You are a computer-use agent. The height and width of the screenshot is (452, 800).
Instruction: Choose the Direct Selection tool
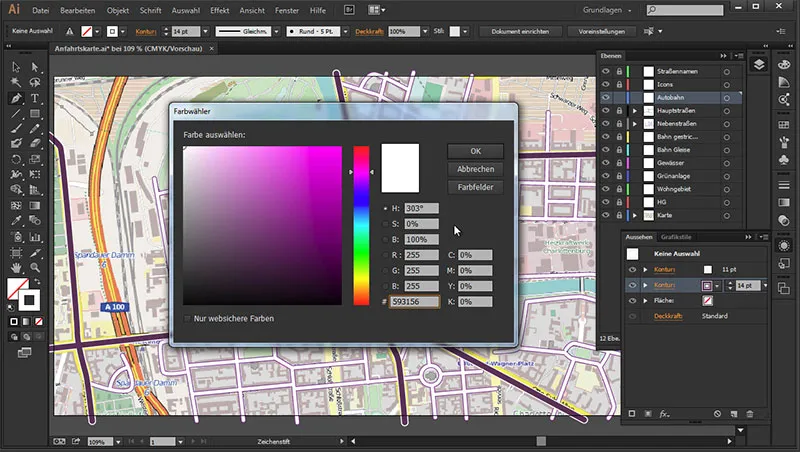coord(35,67)
